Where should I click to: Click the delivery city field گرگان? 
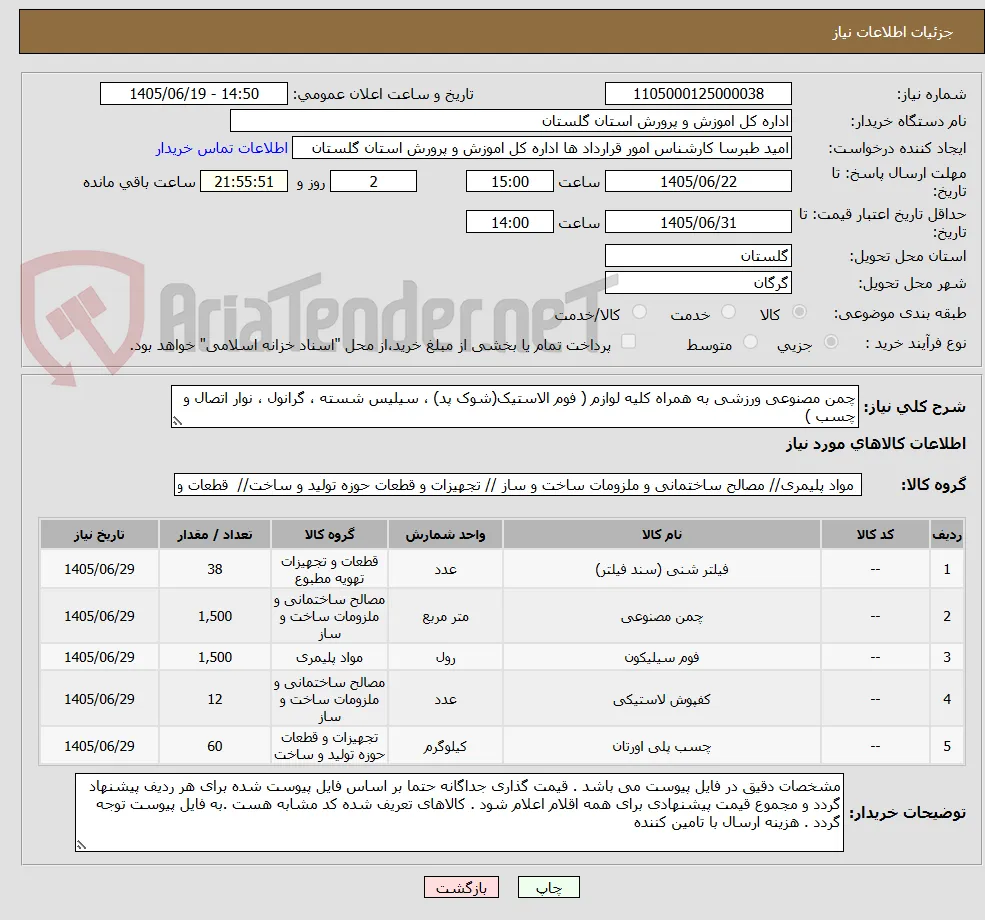[x=698, y=283]
